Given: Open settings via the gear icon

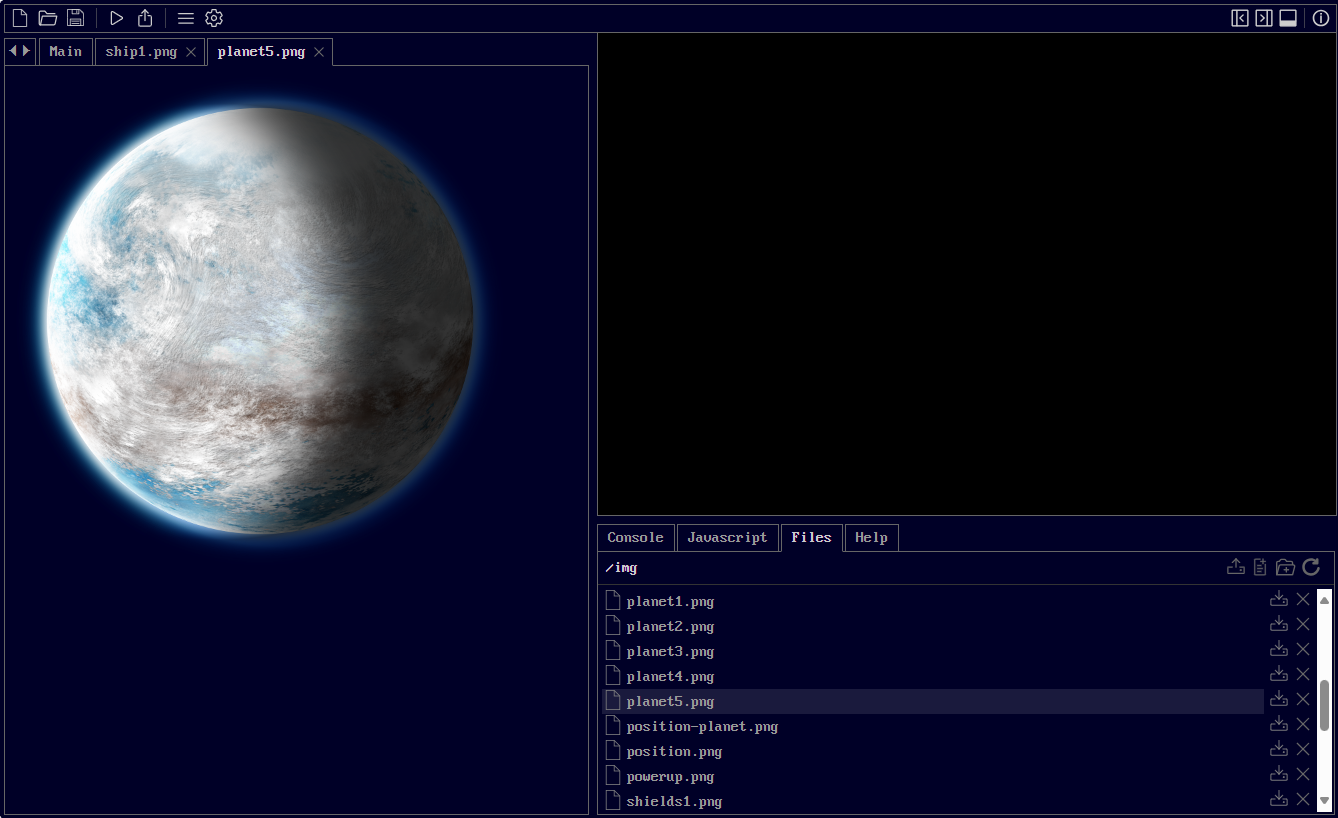Looking at the screenshot, I should pyautogui.click(x=214, y=18).
